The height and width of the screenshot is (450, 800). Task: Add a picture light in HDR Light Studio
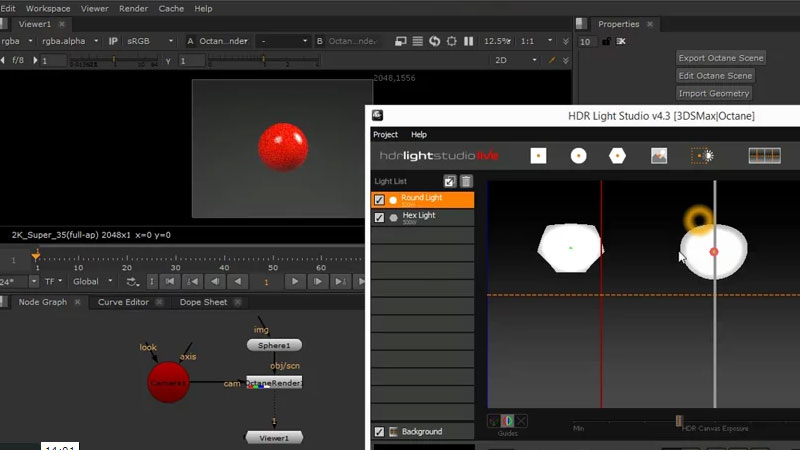coord(659,156)
